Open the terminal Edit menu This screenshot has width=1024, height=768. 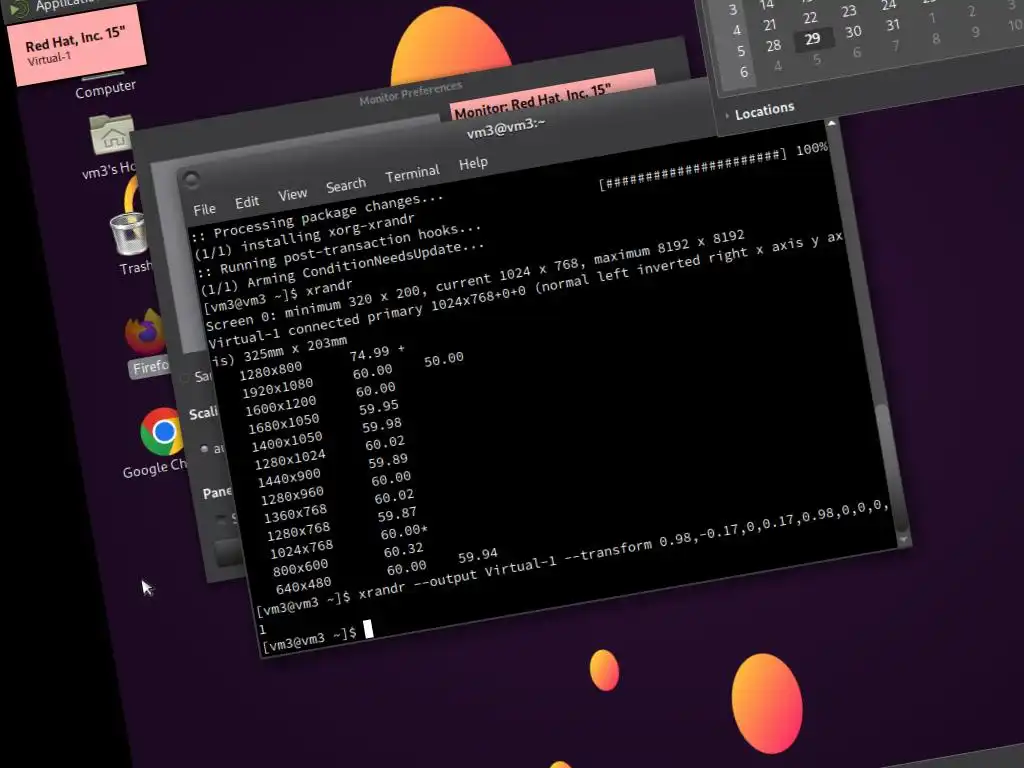coord(247,202)
